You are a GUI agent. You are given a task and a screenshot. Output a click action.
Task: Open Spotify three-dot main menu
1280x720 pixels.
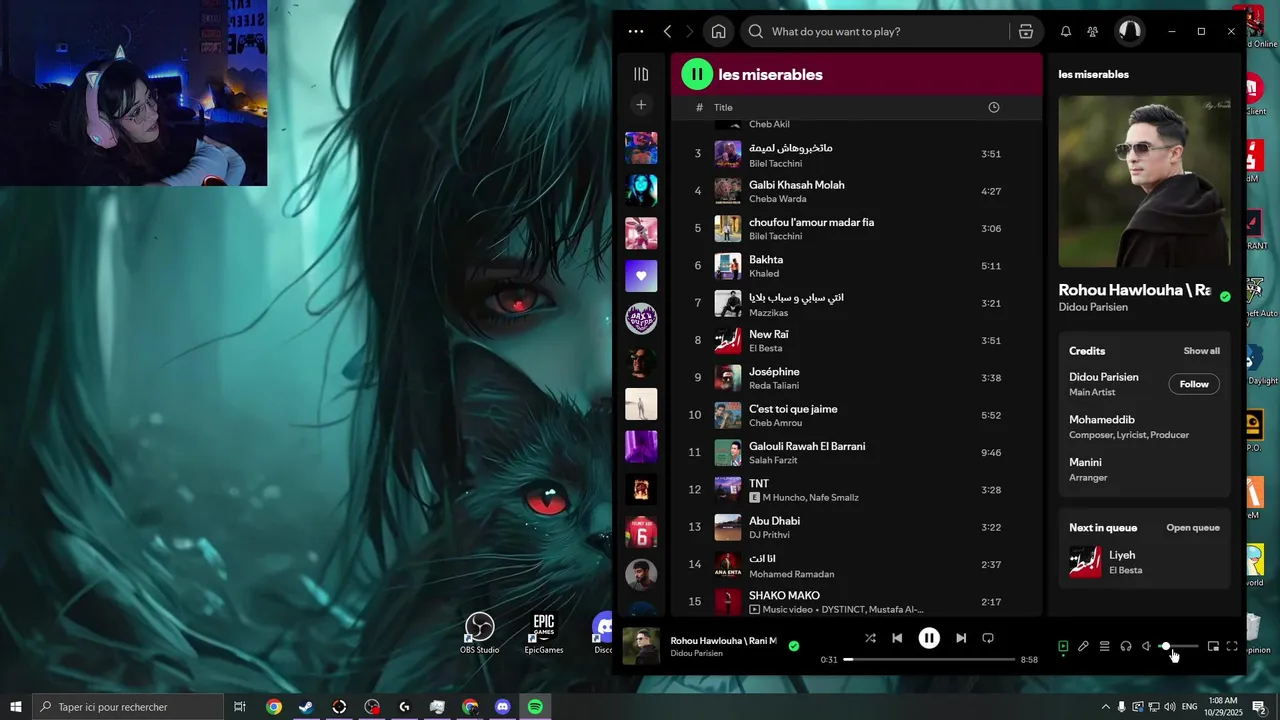pyautogui.click(x=636, y=32)
